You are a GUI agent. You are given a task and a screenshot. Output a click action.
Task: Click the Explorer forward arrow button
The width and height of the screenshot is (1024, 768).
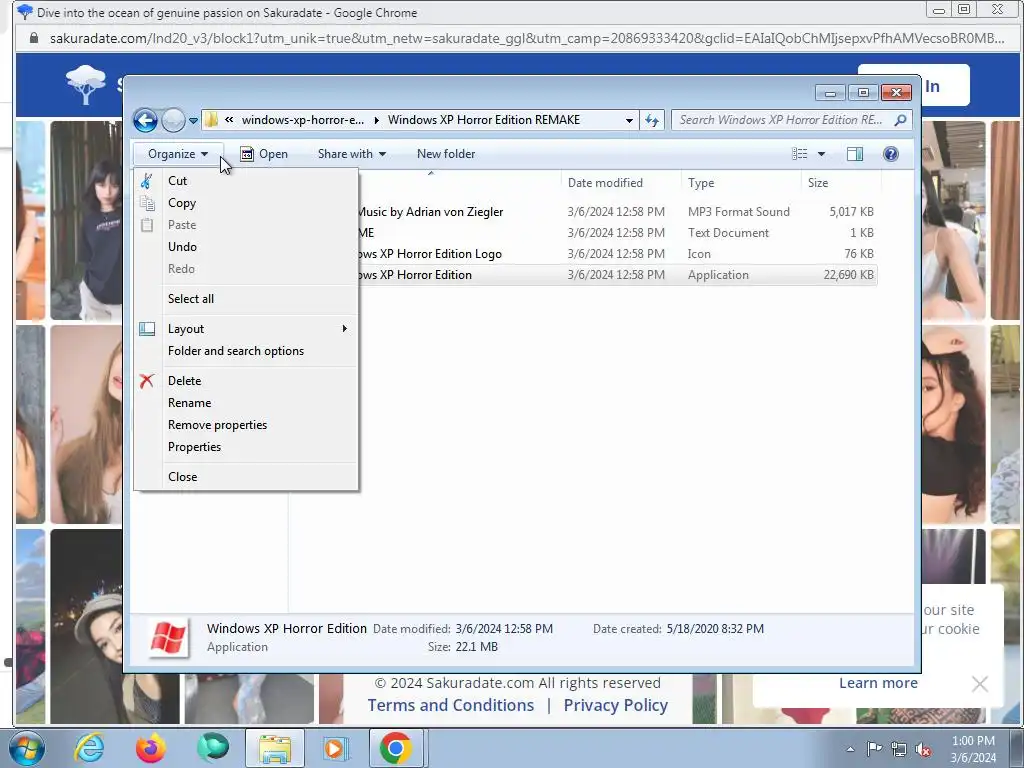(x=173, y=120)
